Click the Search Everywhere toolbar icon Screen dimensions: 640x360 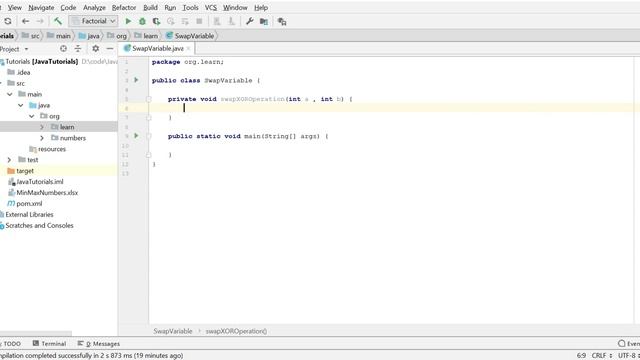pyautogui.click(x=282, y=21)
